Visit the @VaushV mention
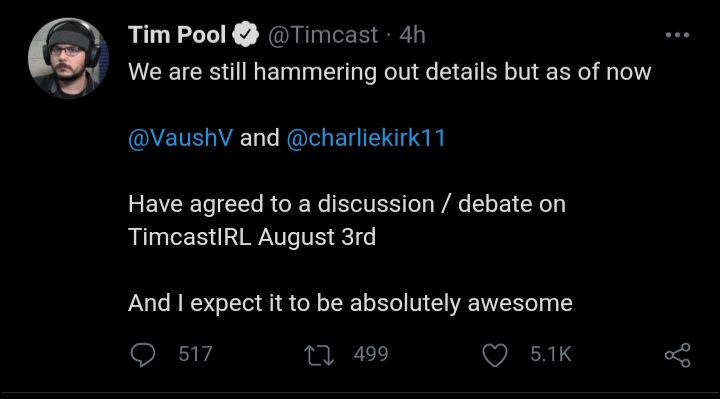 click(x=180, y=138)
